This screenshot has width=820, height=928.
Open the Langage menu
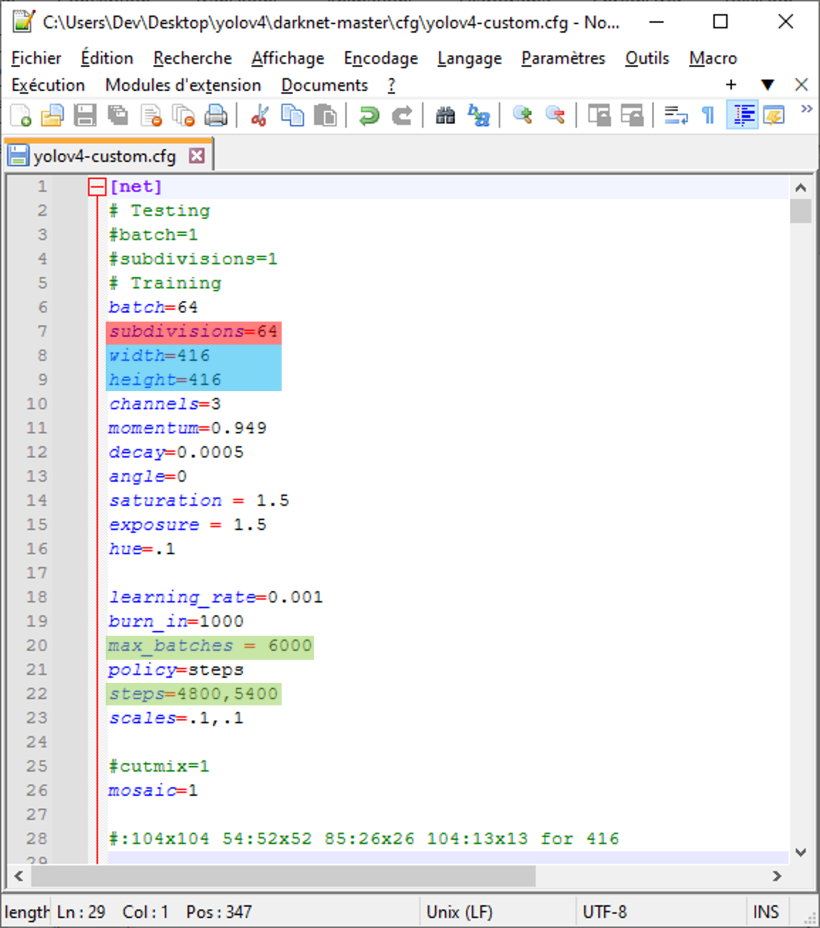tap(469, 58)
